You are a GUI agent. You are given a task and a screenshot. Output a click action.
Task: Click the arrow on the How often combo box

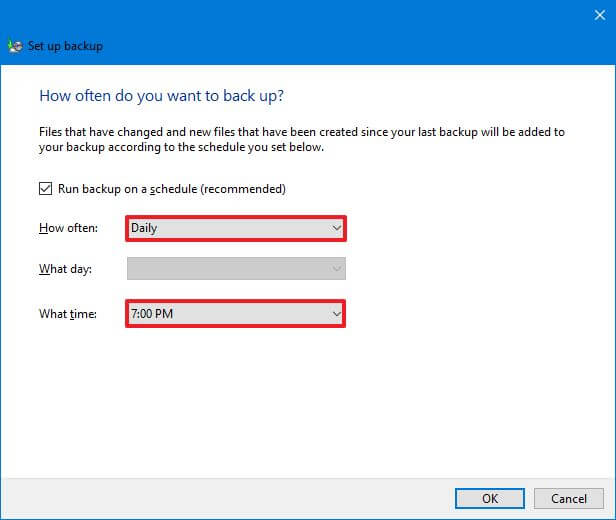336,228
